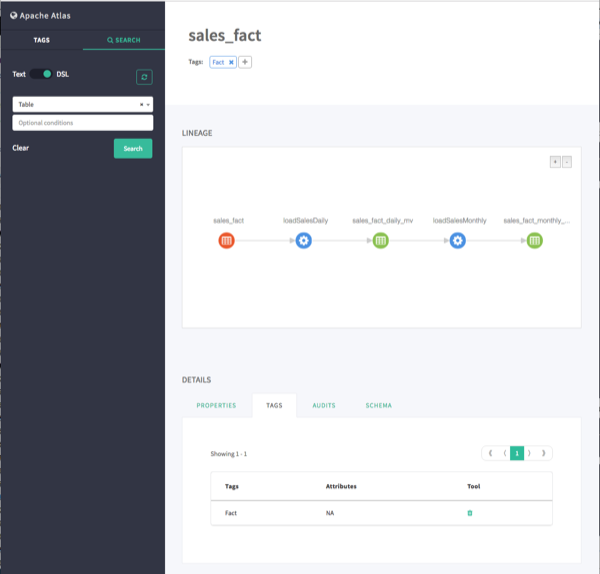Click the Showing 1 - 1 text

tap(228, 454)
